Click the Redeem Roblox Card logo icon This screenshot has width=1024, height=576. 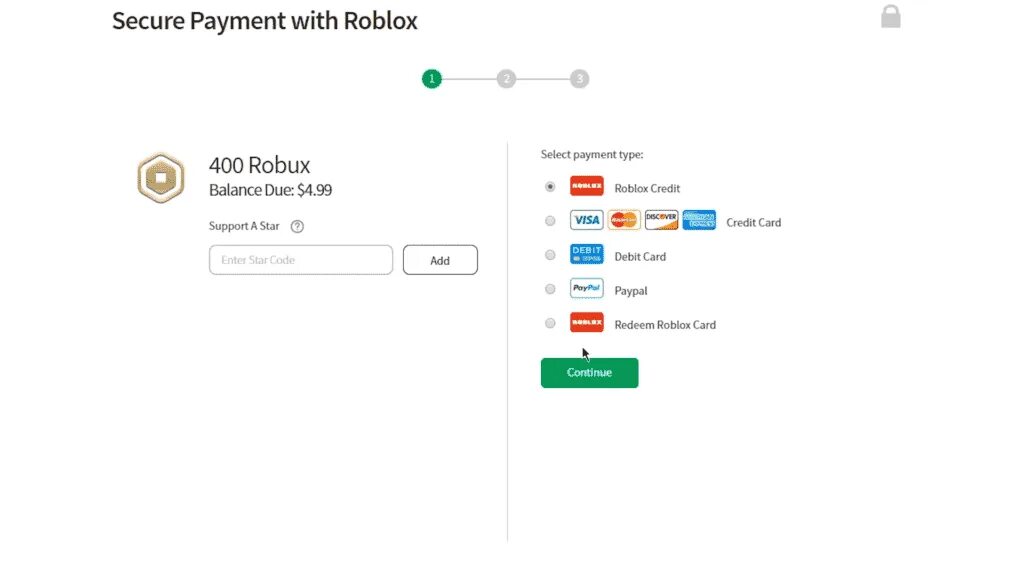(586, 322)
